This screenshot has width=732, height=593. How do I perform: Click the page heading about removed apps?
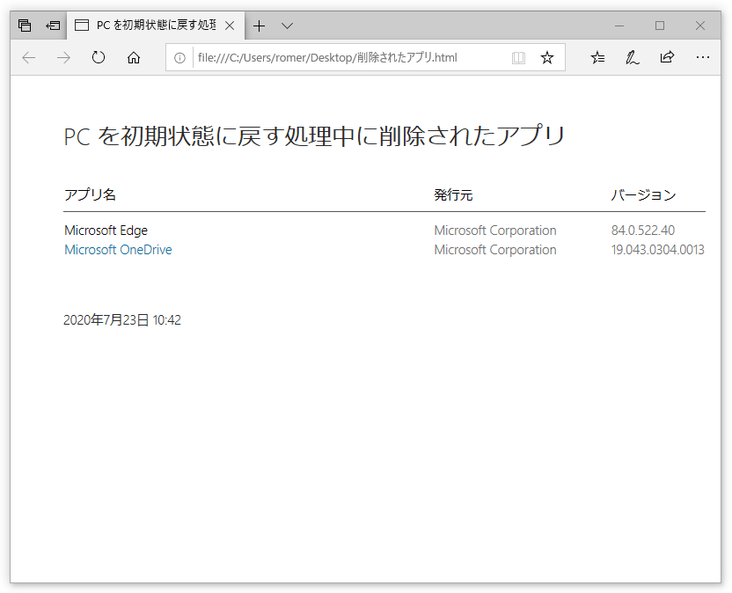click(314, 136)
